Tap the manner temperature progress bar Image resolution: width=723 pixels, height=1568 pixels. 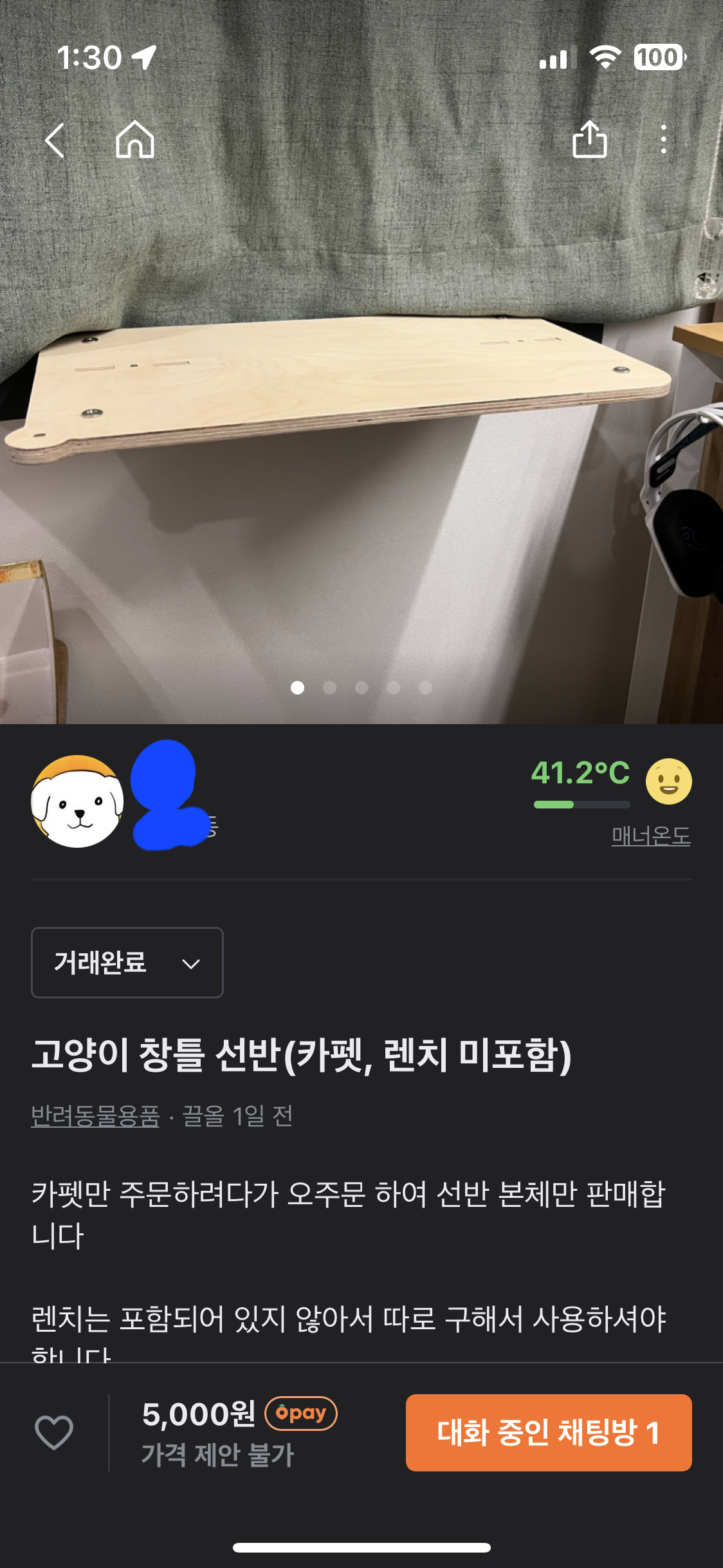(581, 804)
